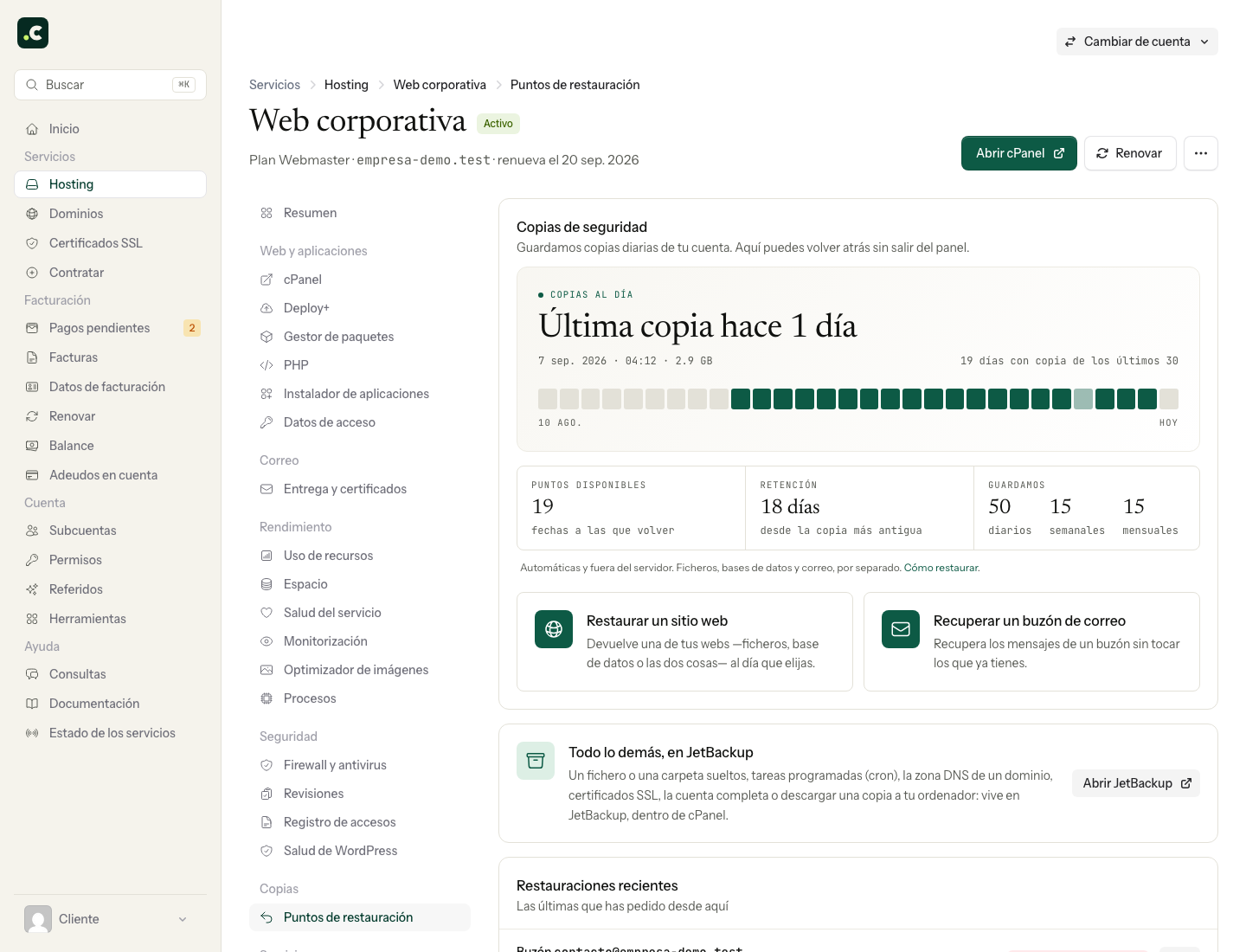The width and height of the screenshot is (1246, 952).
Task: Click the company logo icon
Action: (x=33, y=33)
